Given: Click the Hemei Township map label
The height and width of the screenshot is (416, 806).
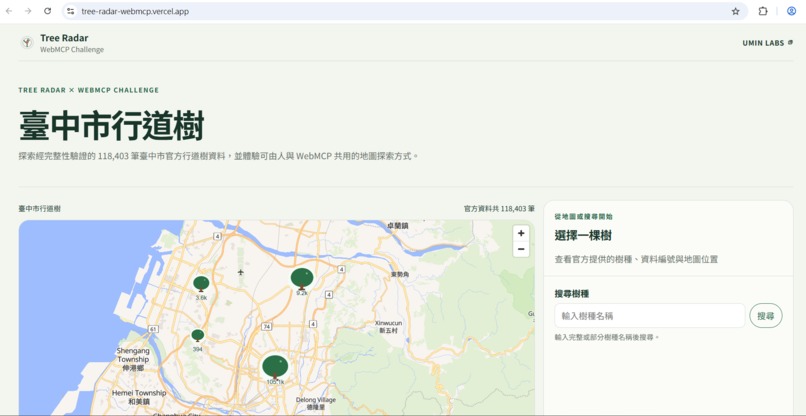Looking at the screenshot, I should (139, 396).
